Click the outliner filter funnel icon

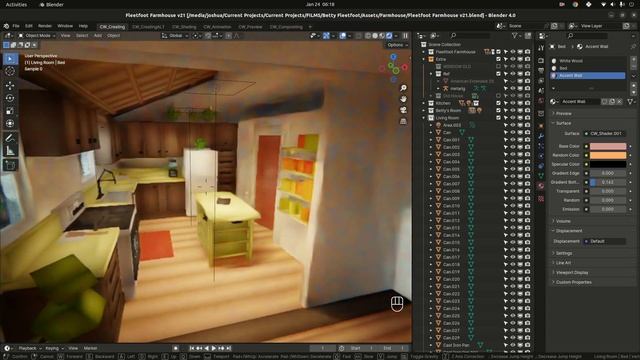[515, 36]
